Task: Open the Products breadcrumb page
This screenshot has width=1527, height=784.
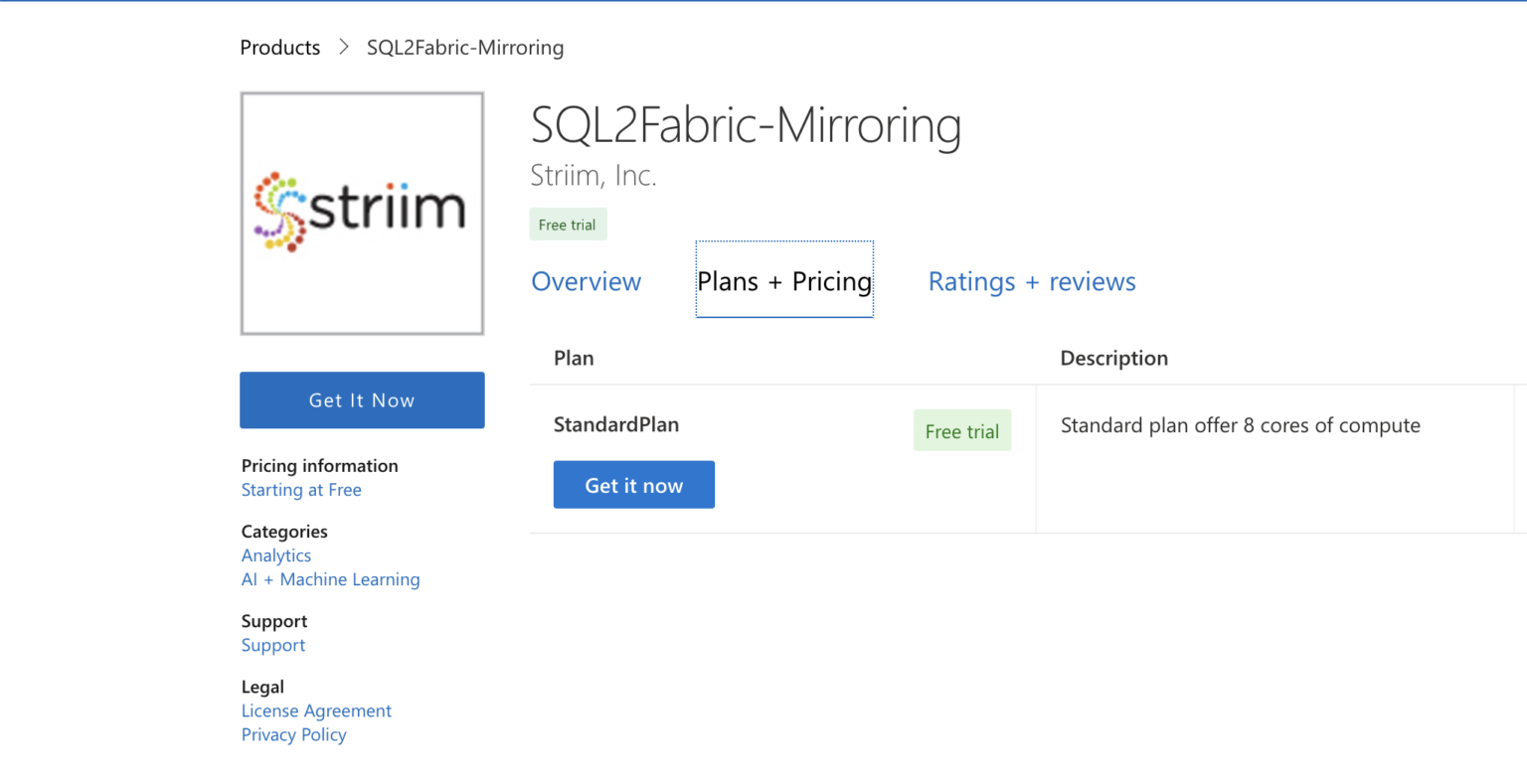Action: click(x=279, y=47)
